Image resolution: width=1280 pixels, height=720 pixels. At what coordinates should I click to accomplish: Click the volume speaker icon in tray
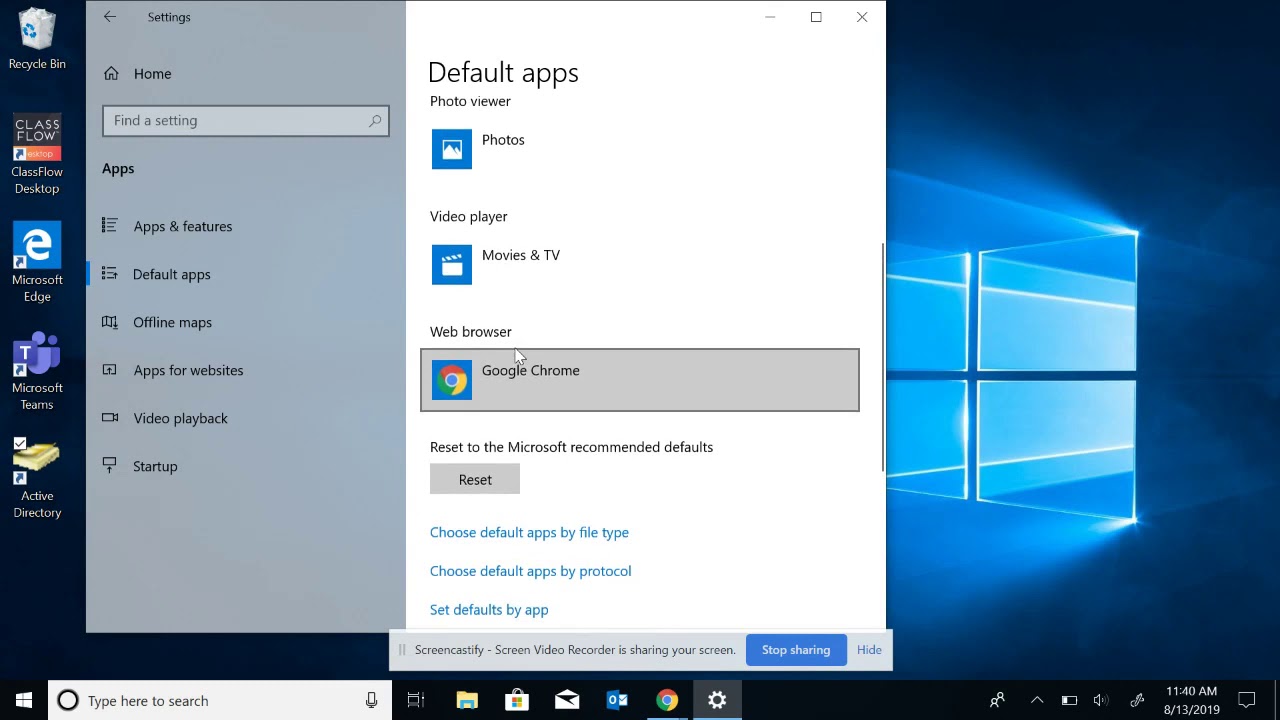1101,700
